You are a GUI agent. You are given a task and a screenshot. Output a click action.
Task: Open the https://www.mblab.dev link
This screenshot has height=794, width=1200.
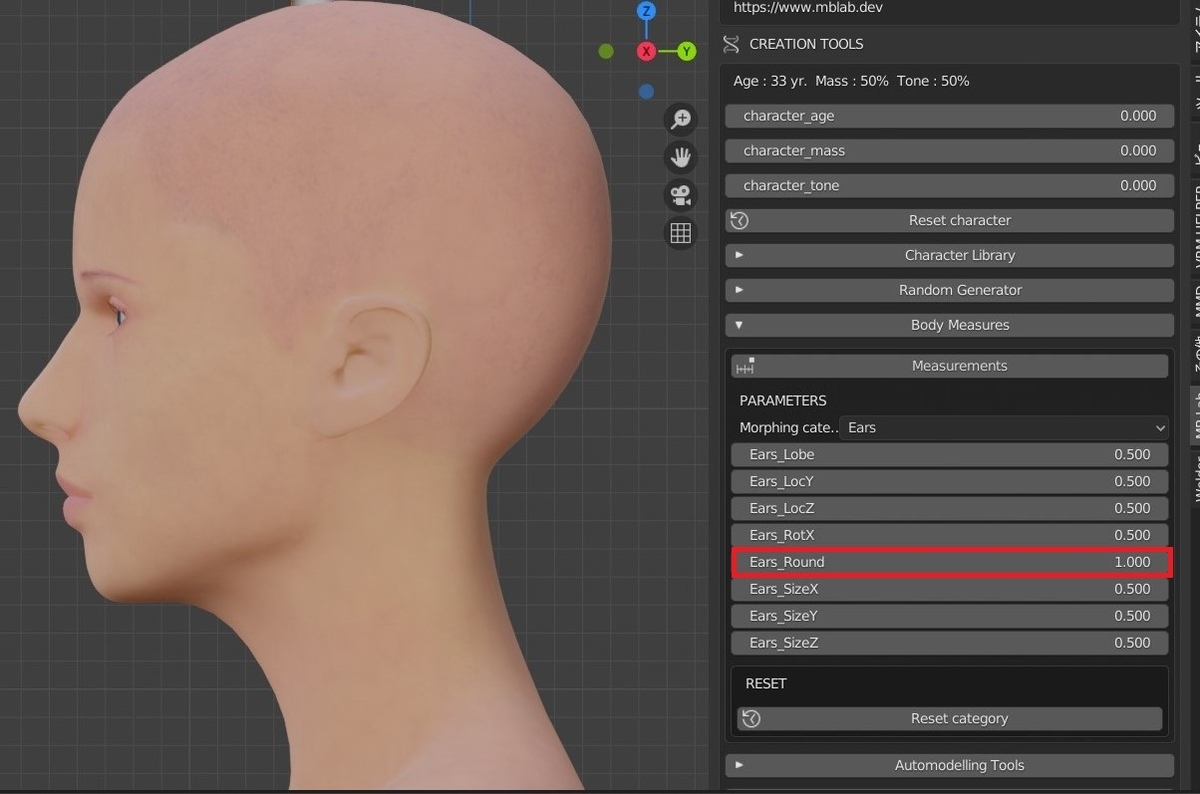click(808, 8)
